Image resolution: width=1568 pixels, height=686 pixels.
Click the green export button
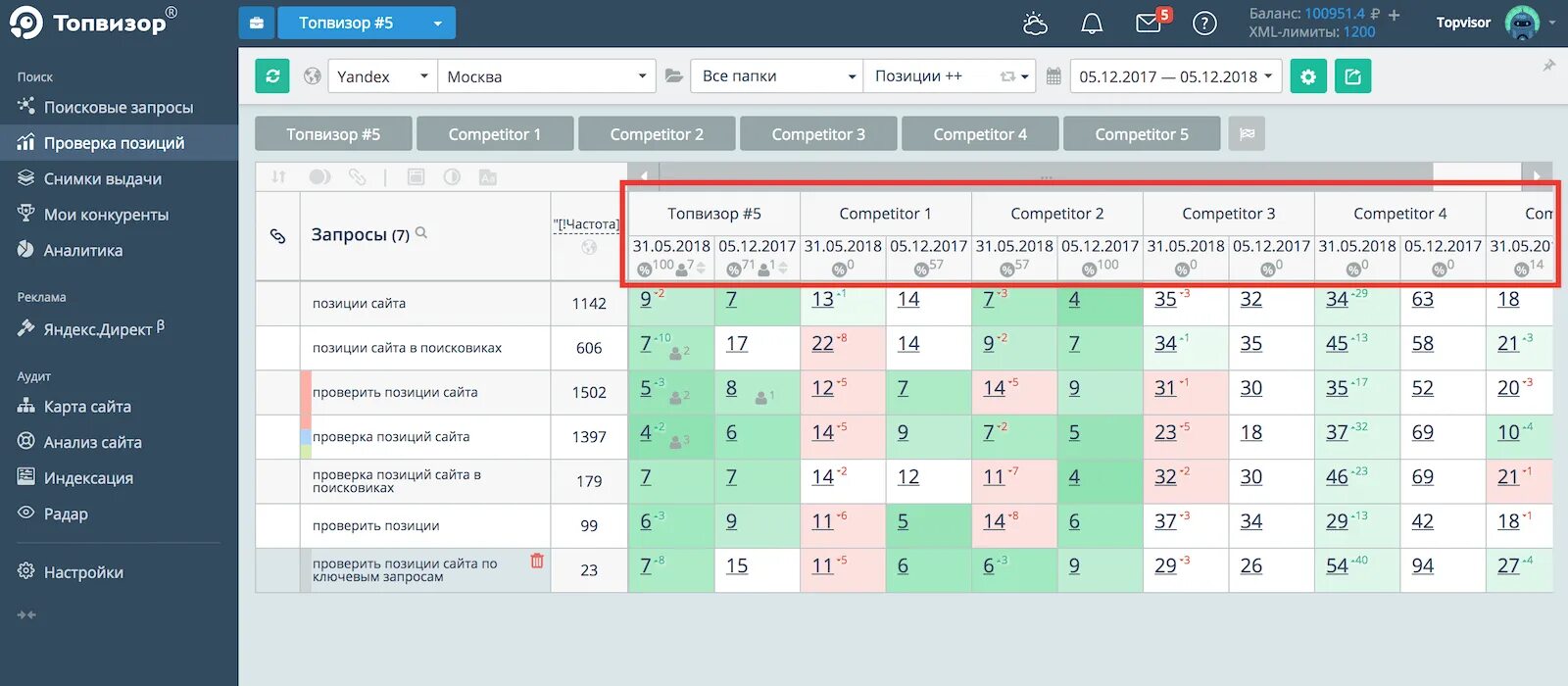coord(1352,75)
